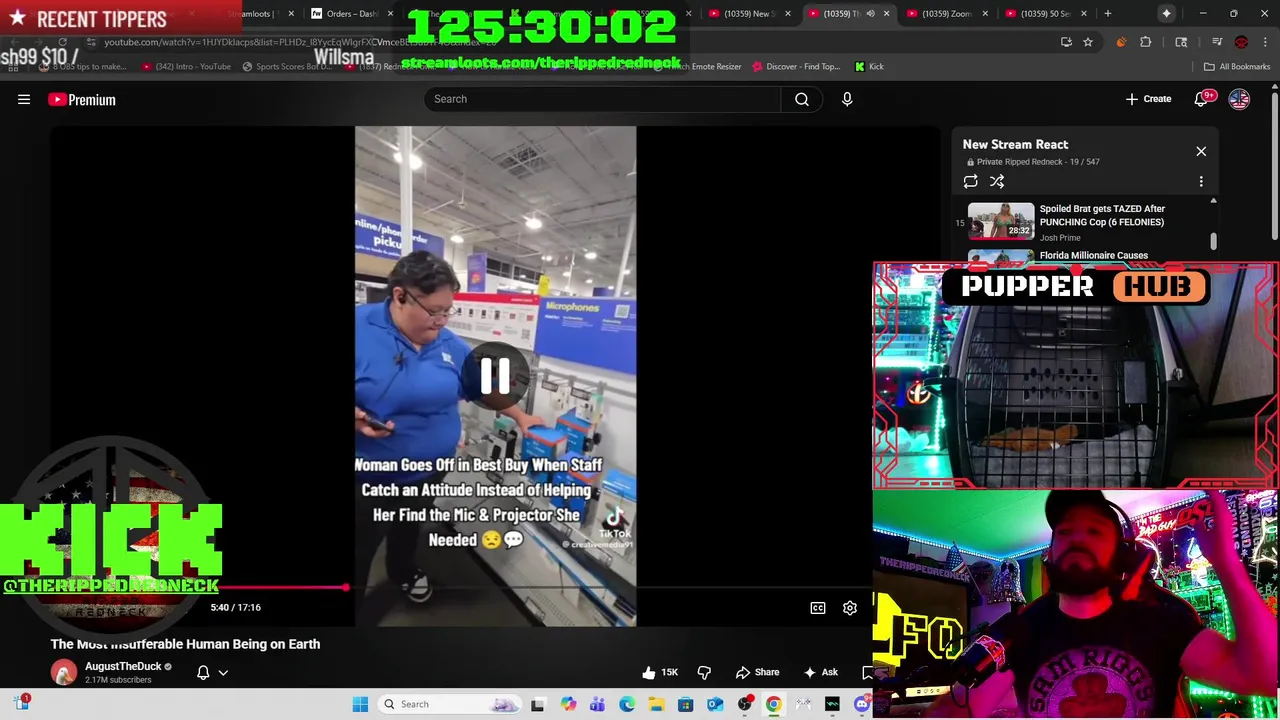
Task: Open the Sports Scores bookmark
Action: click(x=286, y=66)
